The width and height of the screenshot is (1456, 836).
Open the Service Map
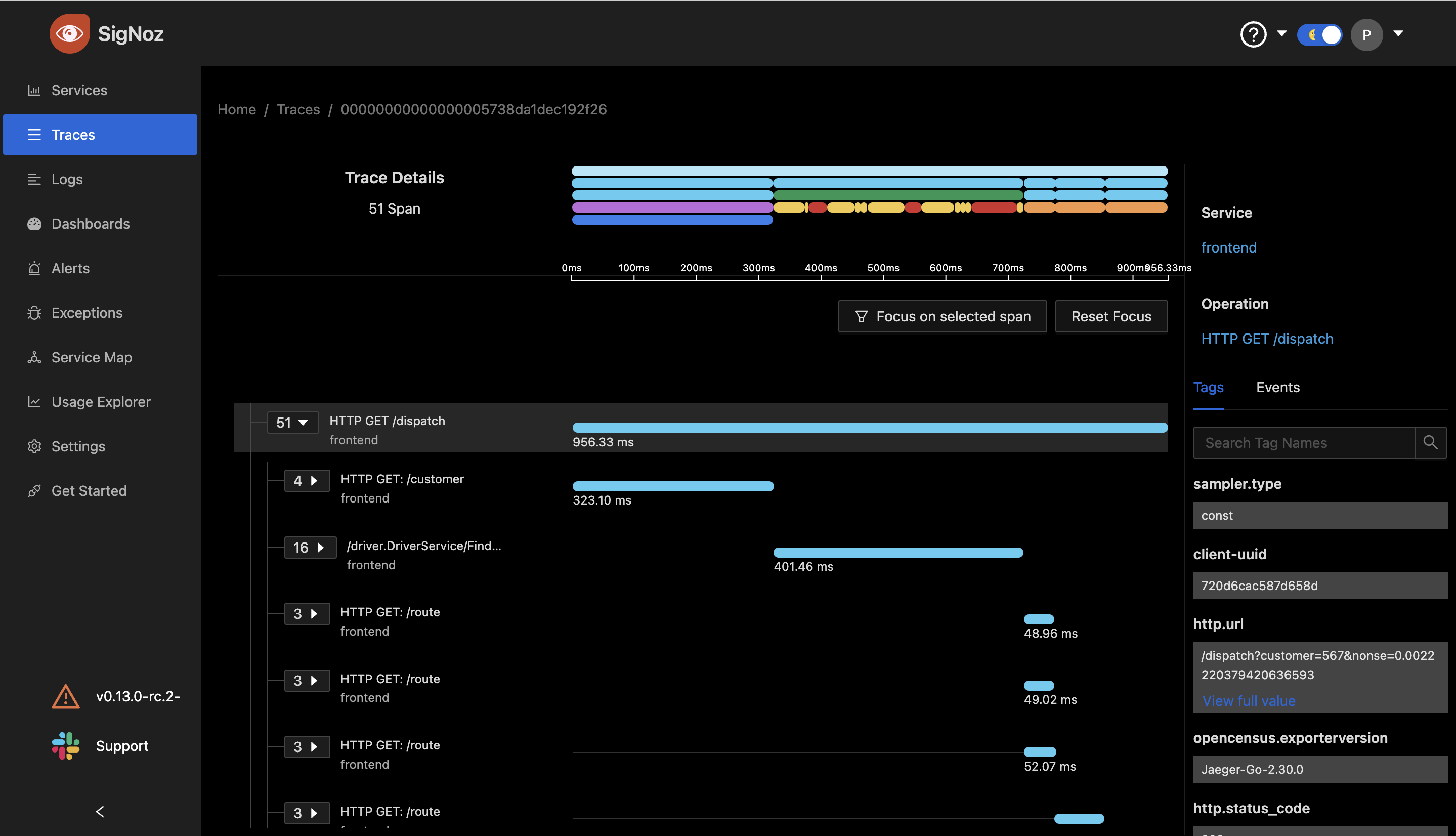click(91, 357)
